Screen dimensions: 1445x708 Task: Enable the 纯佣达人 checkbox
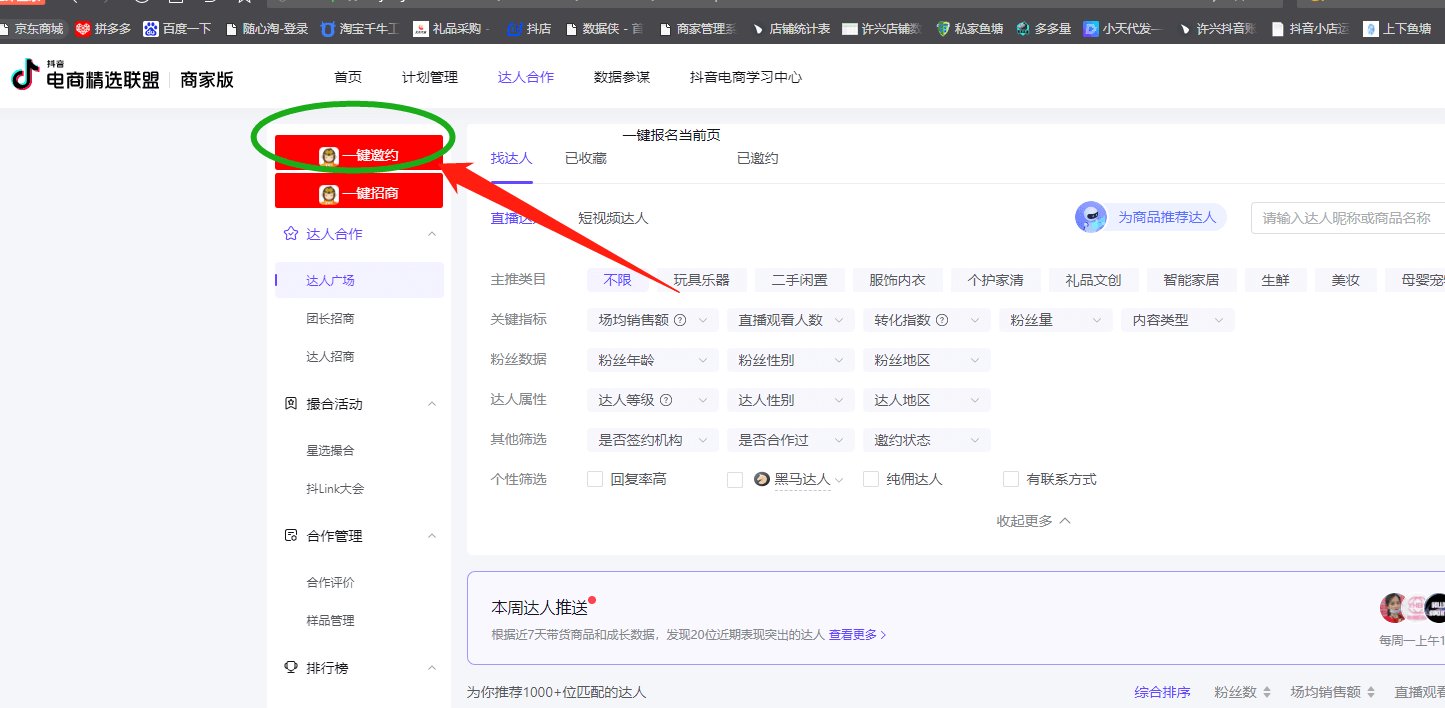[x=871, y=480]
